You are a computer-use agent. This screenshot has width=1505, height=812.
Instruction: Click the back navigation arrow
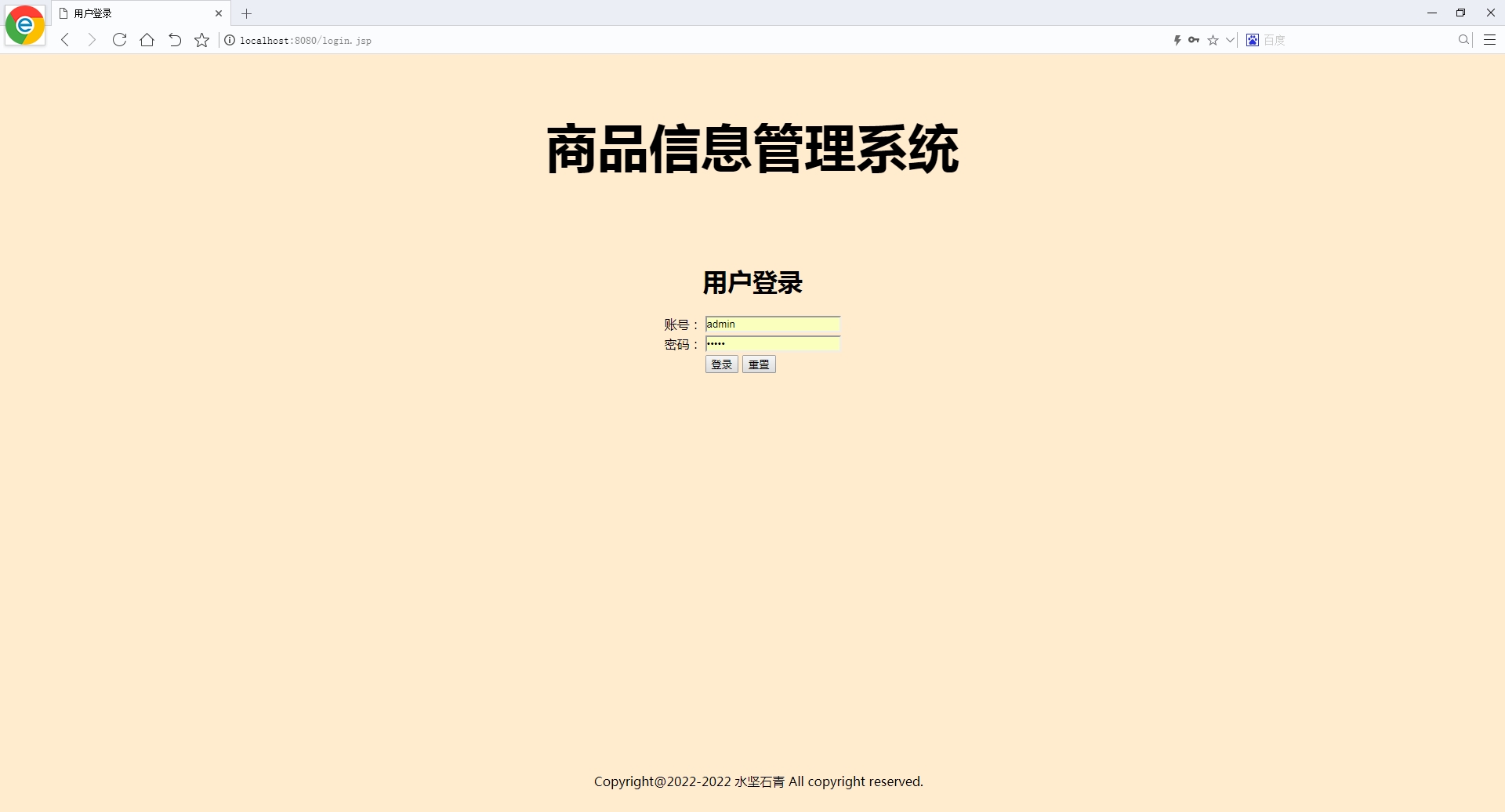pos(64,40)
